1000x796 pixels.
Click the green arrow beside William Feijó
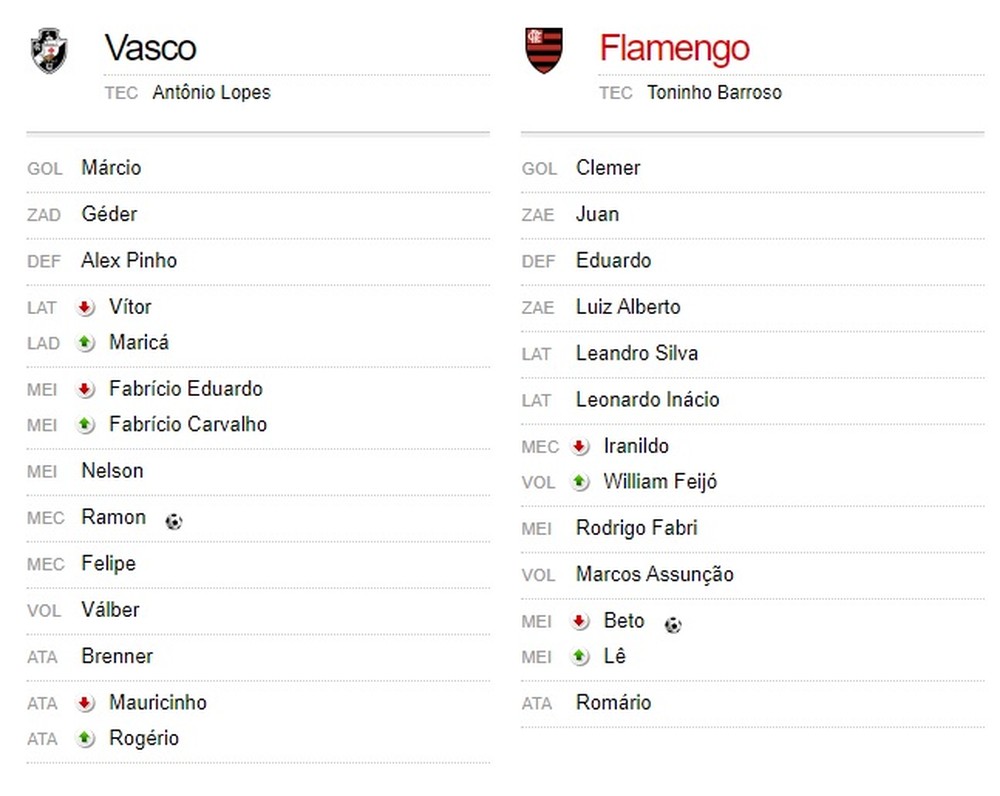[580, 482]
